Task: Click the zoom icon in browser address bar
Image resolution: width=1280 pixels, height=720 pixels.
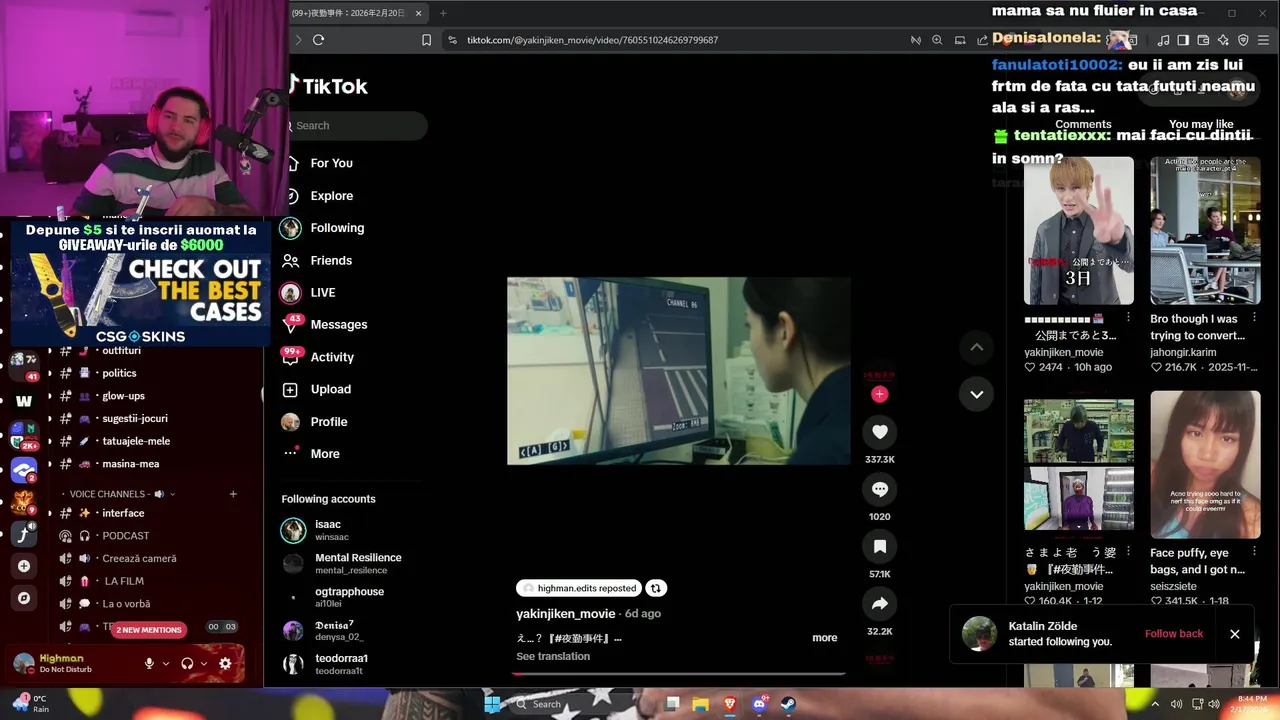Action: pos(937,40)
